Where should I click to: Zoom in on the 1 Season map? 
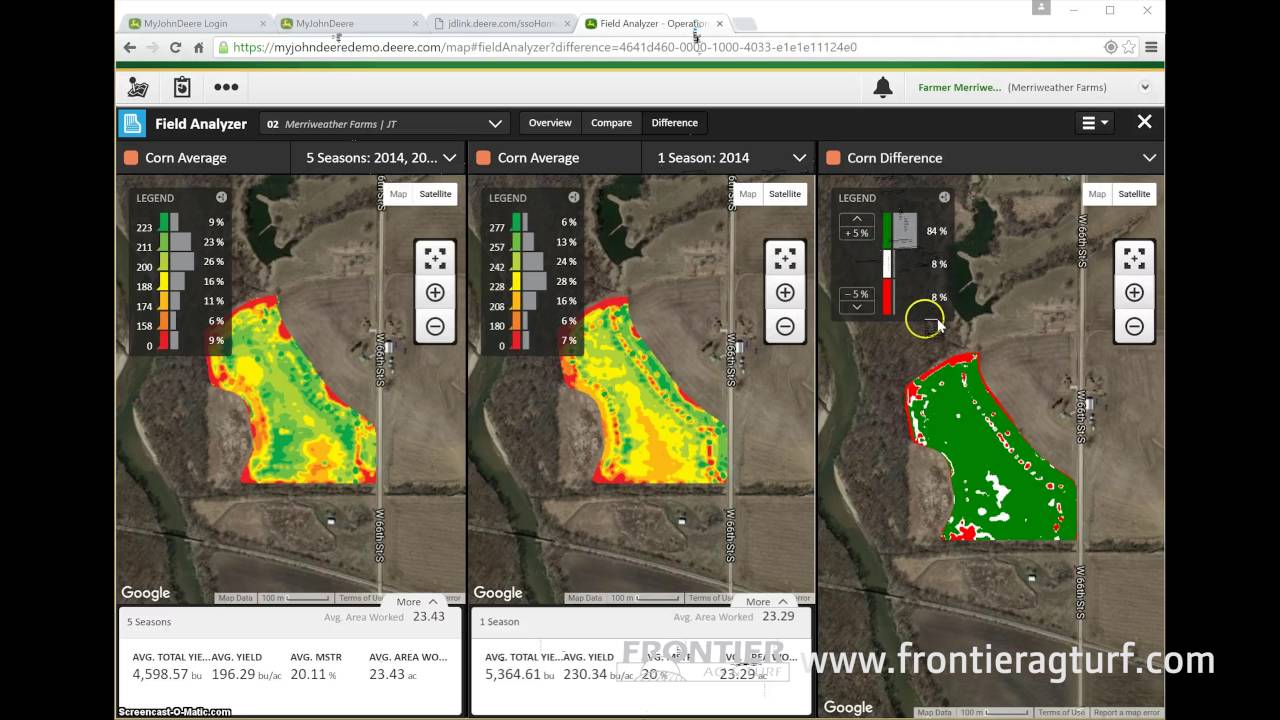click(x=785, y=293)
